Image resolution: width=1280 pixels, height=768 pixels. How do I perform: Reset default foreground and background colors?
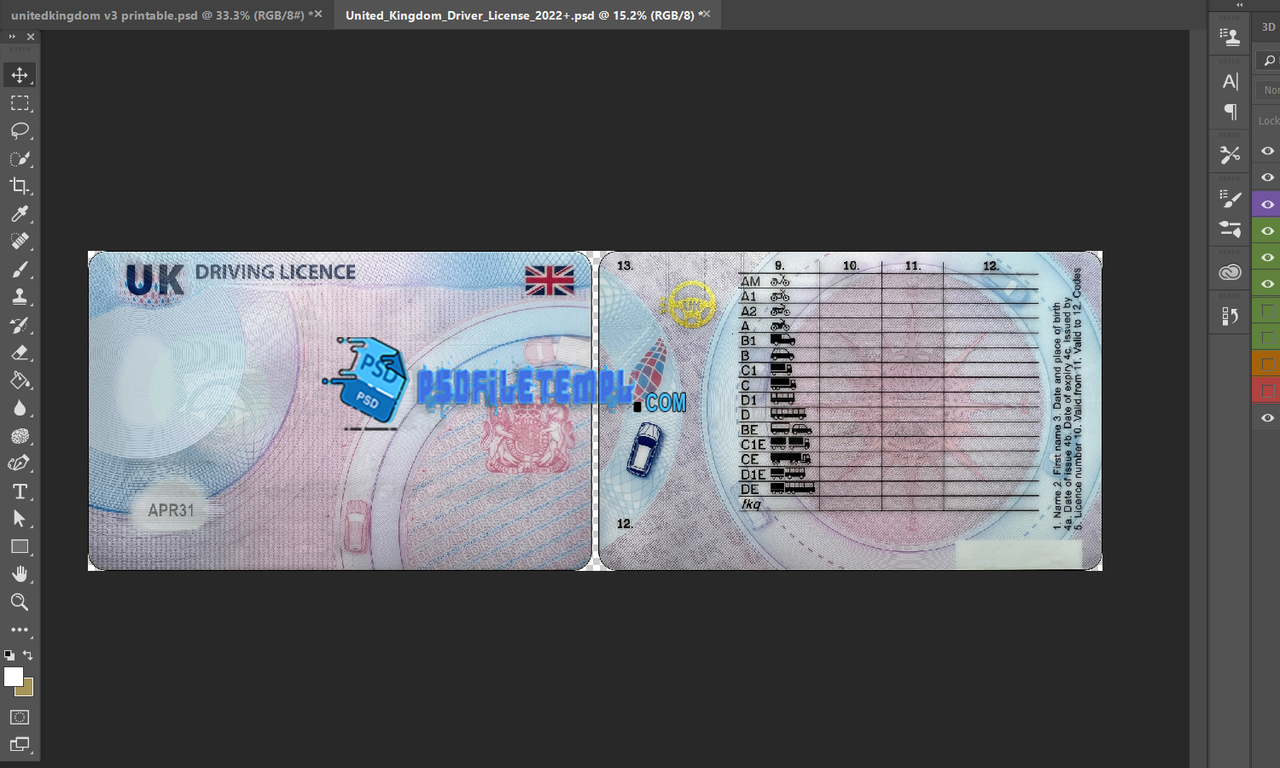9,655
